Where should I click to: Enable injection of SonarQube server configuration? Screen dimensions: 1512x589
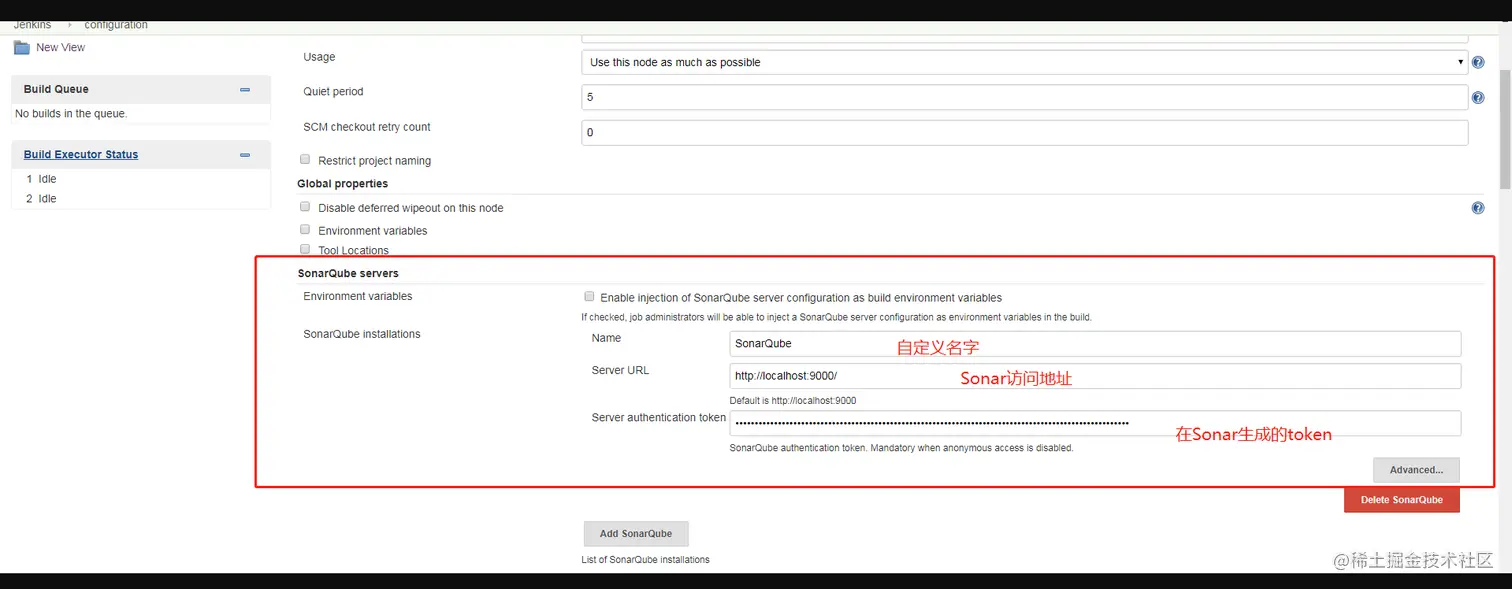pos(589,297)
